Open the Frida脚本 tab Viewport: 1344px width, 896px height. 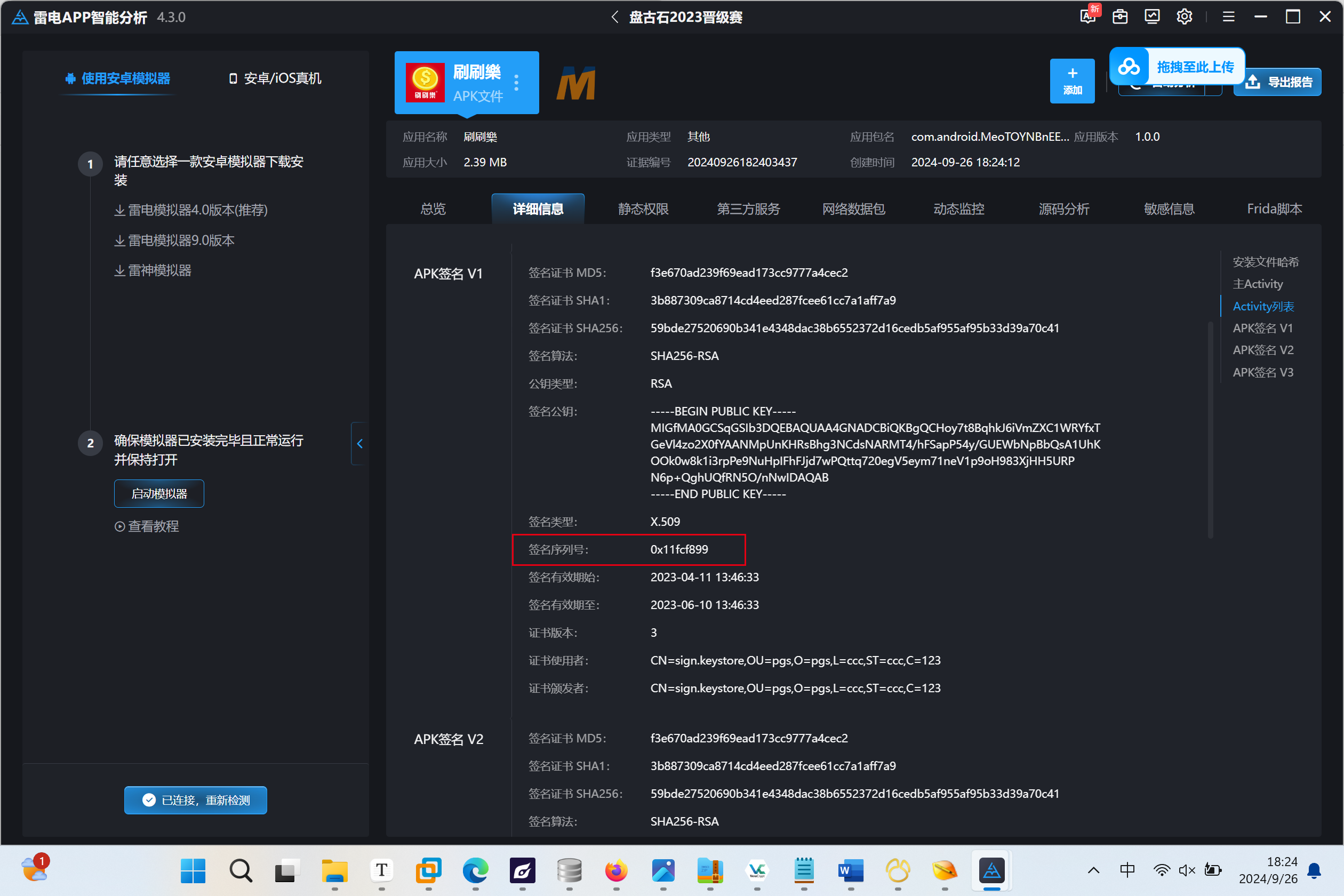pyautogui.click(x=1274, y=209)
